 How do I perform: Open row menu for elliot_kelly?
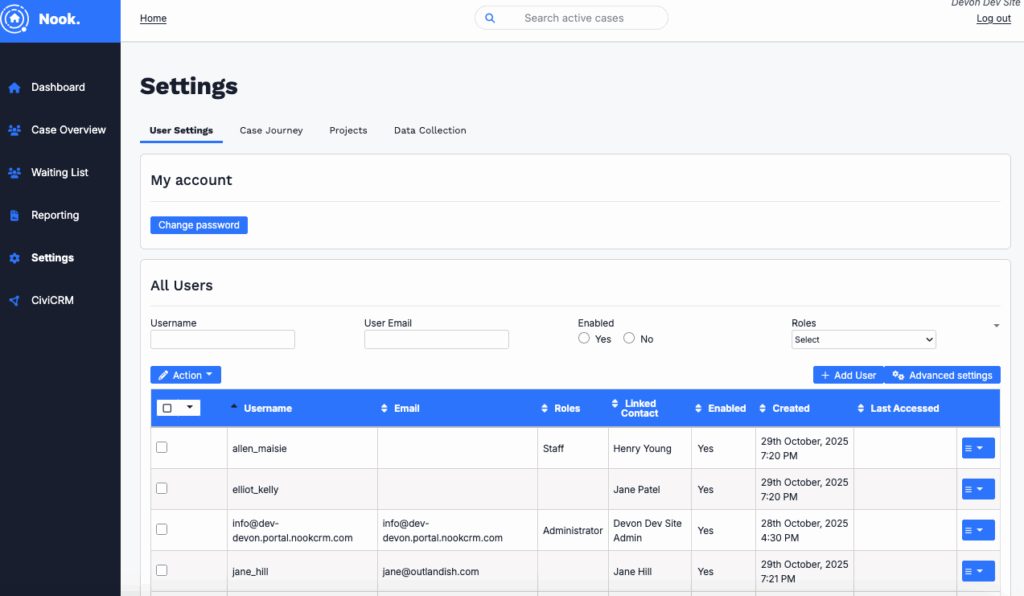977,489
